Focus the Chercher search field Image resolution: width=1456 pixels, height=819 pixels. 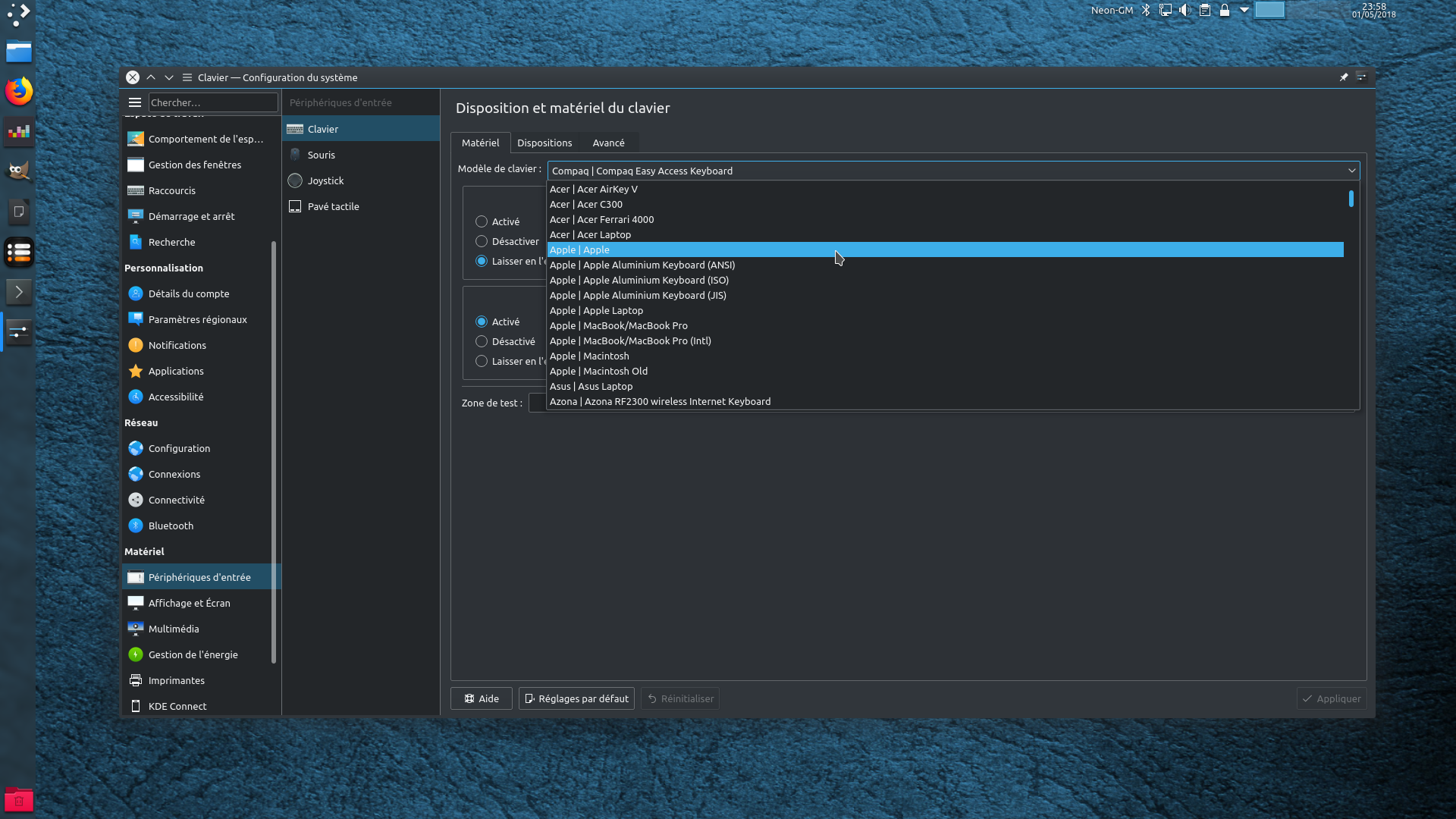pos(213,102)
